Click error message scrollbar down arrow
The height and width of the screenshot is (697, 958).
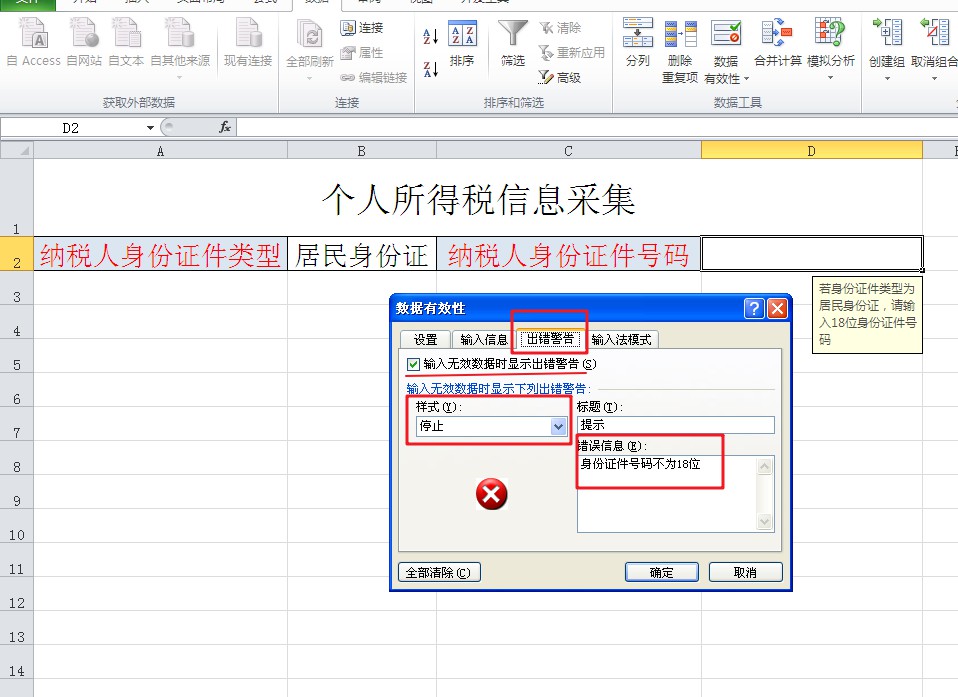pyautogui.click(x=765, y=521)
